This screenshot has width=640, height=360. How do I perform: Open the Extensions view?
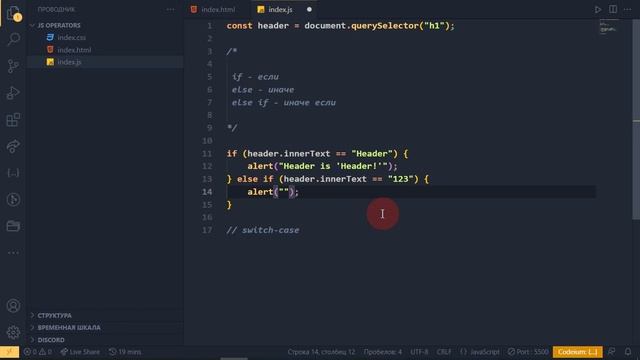pyautogui.click(x=13, y=120)
